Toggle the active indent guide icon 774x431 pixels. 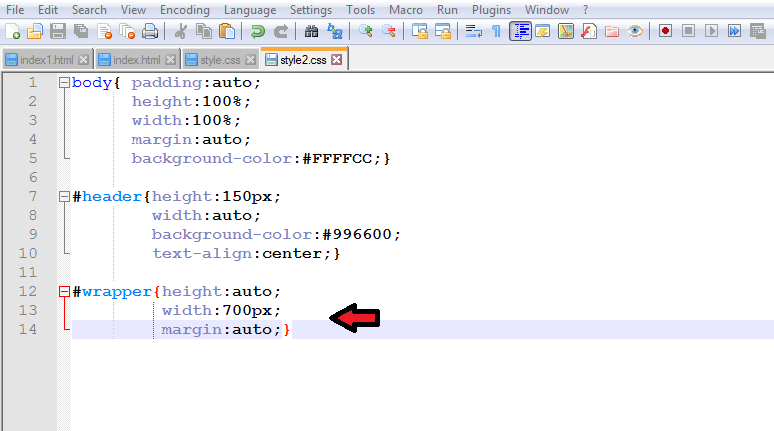520,31
